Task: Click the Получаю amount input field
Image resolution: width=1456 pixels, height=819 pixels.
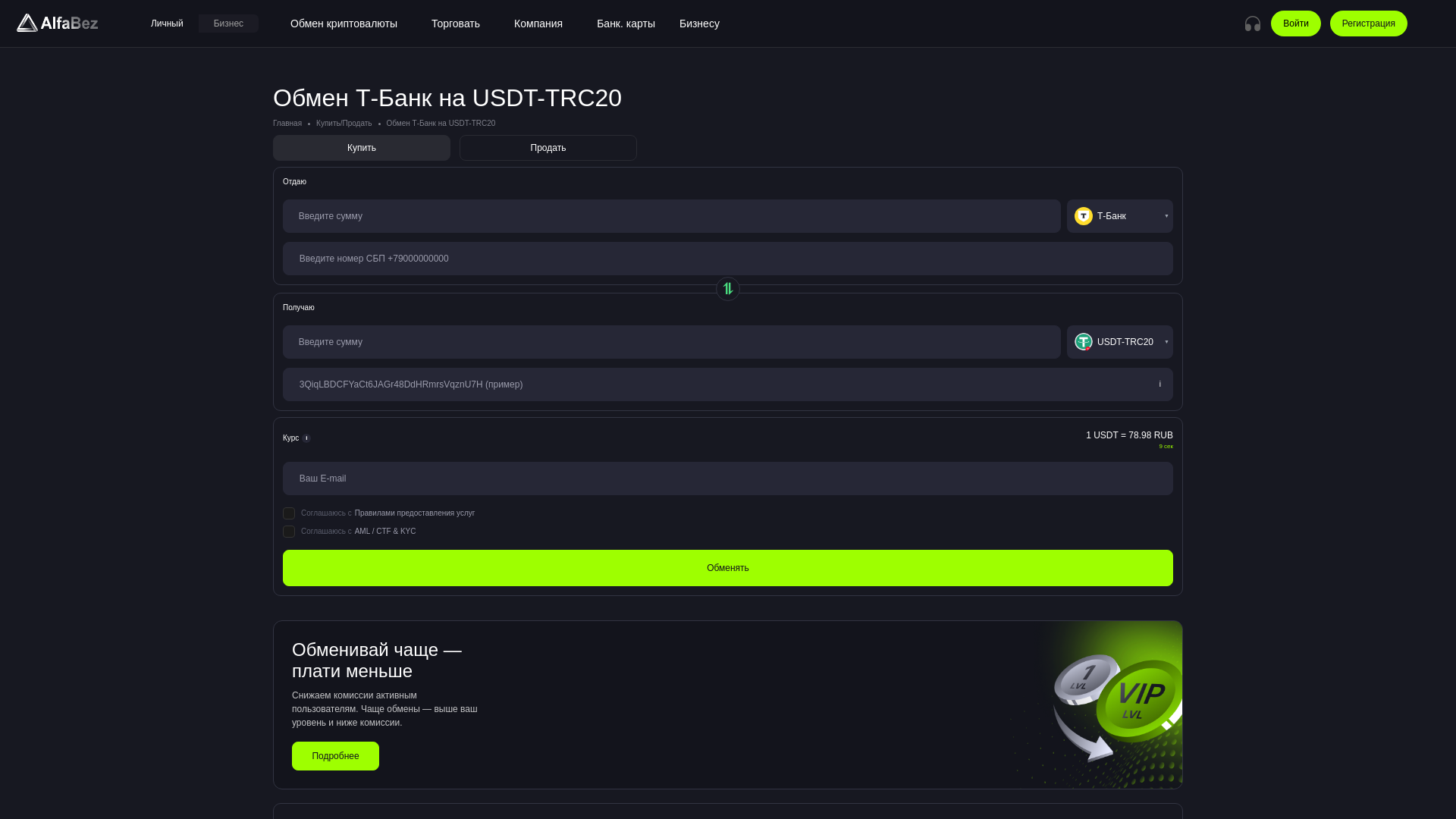Action: 672,342
